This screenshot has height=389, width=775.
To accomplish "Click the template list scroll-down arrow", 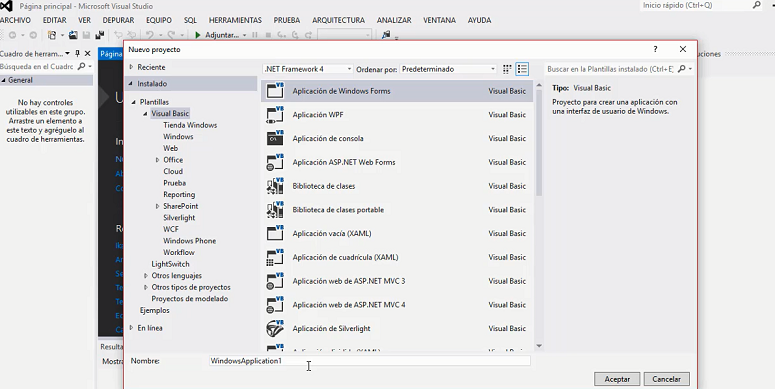I will pyautogui.click(x=539, y=346).
